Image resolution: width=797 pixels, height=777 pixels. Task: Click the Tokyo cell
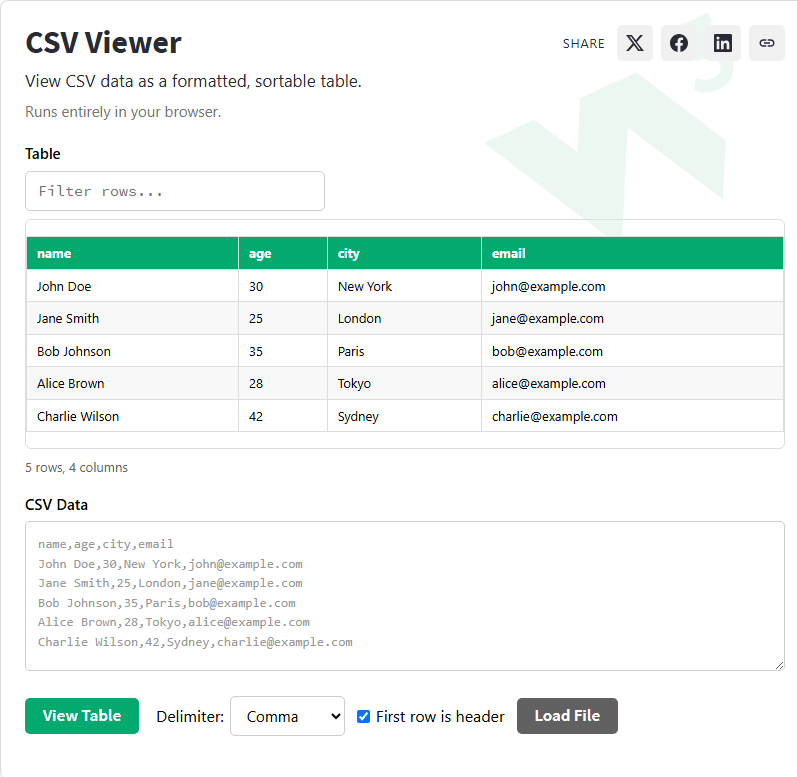pos(405,384)
